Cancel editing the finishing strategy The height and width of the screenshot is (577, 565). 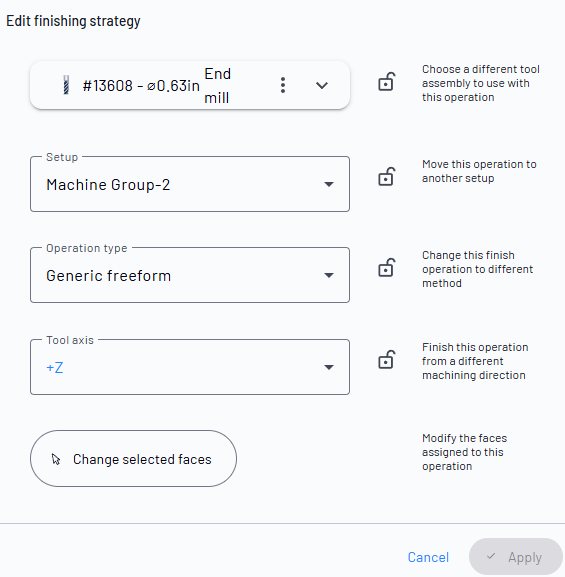pos(428,557)
